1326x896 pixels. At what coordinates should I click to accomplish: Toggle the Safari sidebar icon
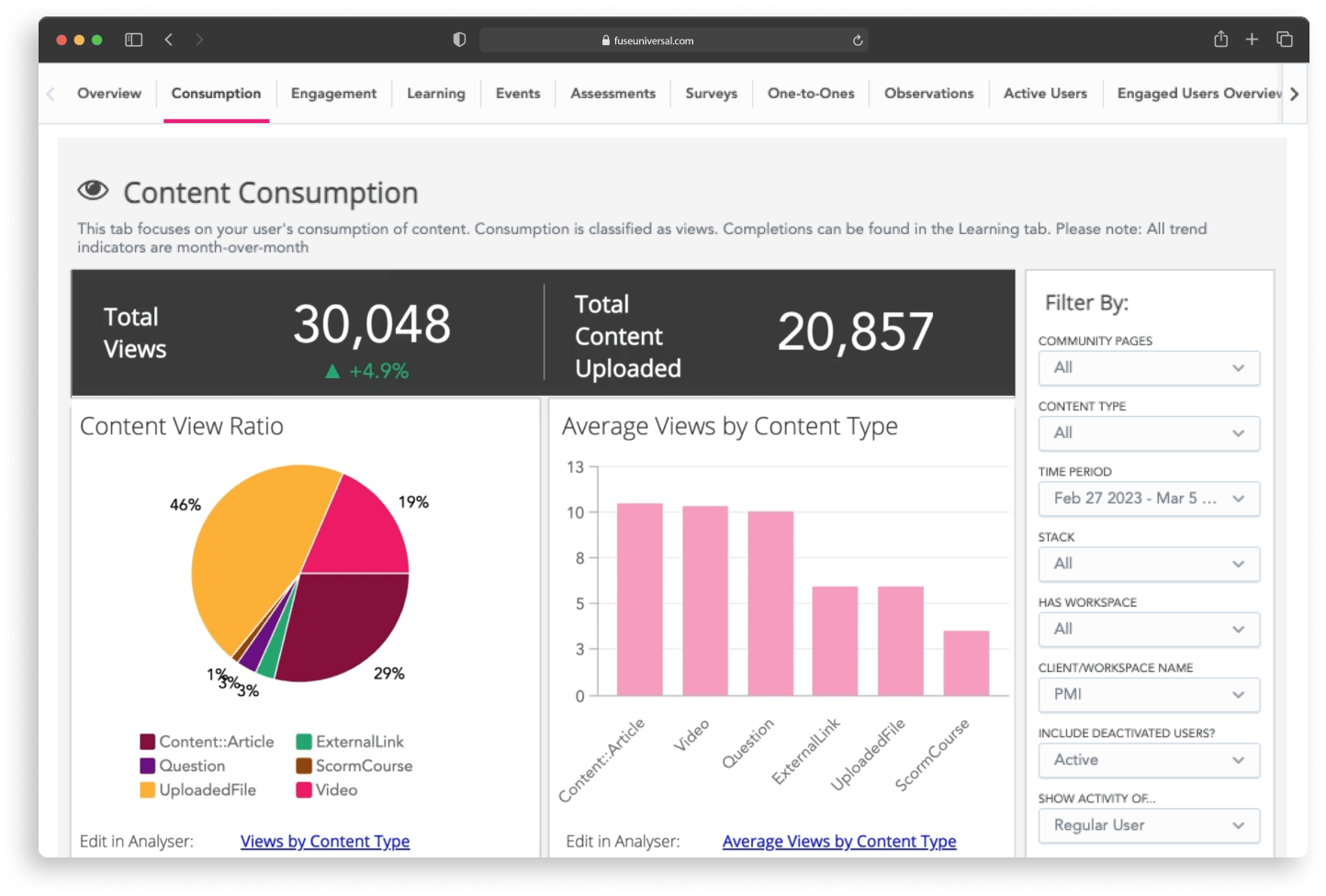134,39
